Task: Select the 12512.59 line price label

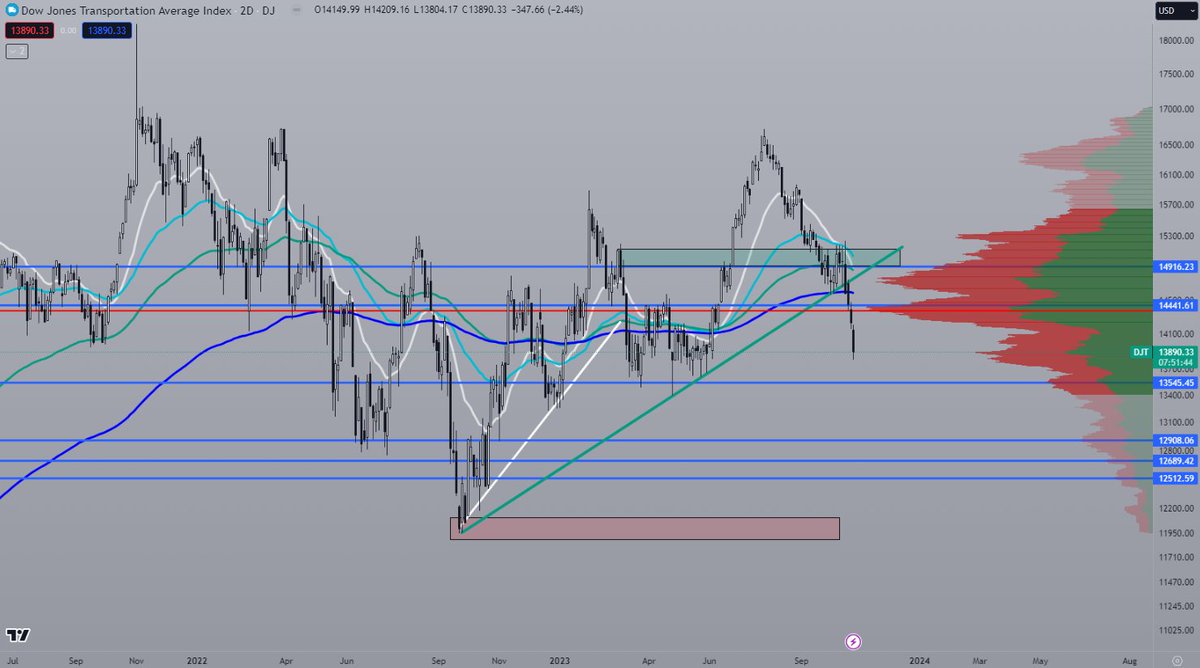Action: click(x=1176, y=479)
